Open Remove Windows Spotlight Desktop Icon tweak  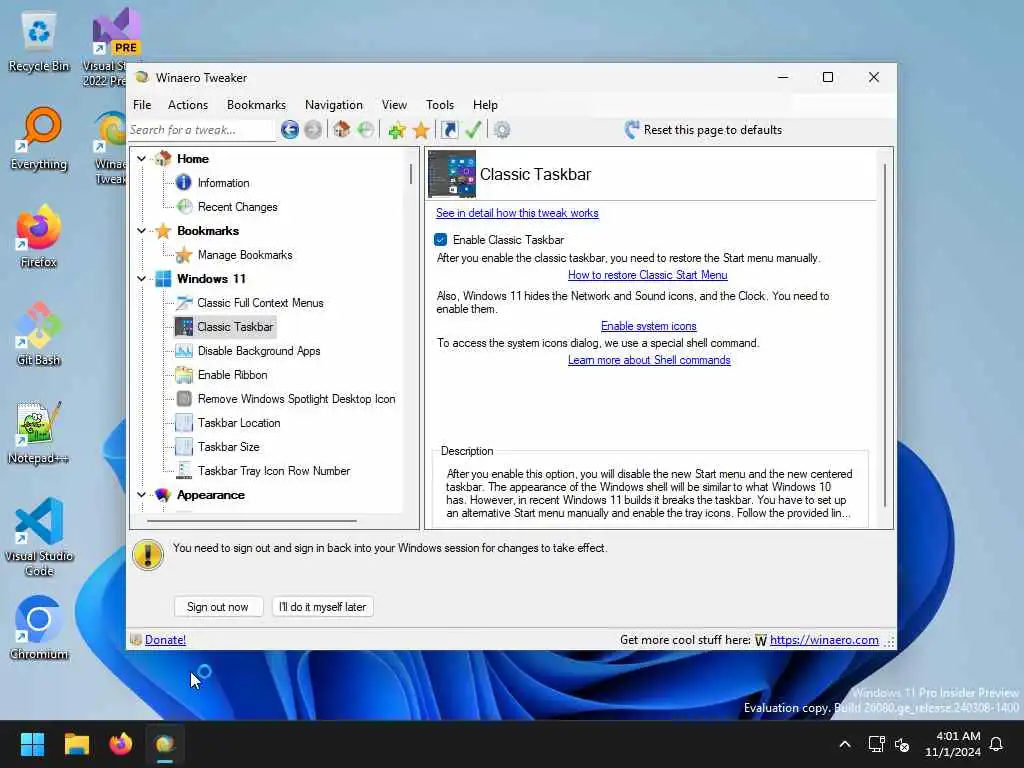pyautogui.click(x=296, y=399)
